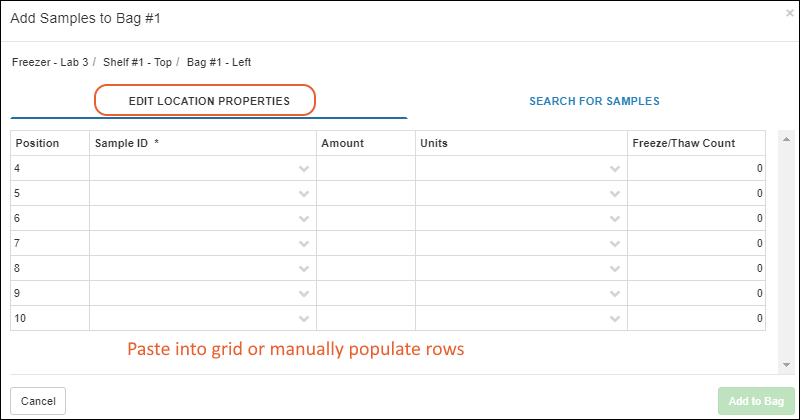Open Sample ID dropdown for position 6

click(x=304, y=218)
